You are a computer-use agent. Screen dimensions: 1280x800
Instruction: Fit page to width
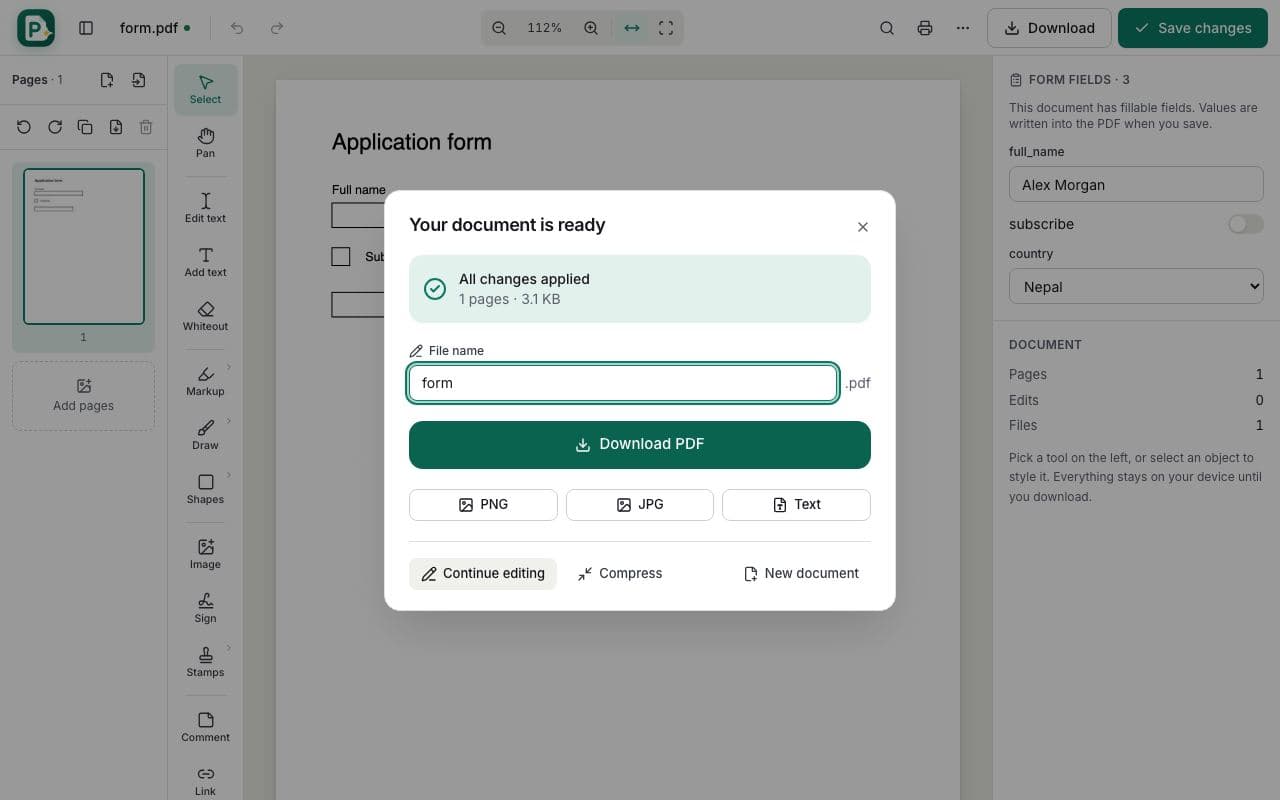(632, 28)
